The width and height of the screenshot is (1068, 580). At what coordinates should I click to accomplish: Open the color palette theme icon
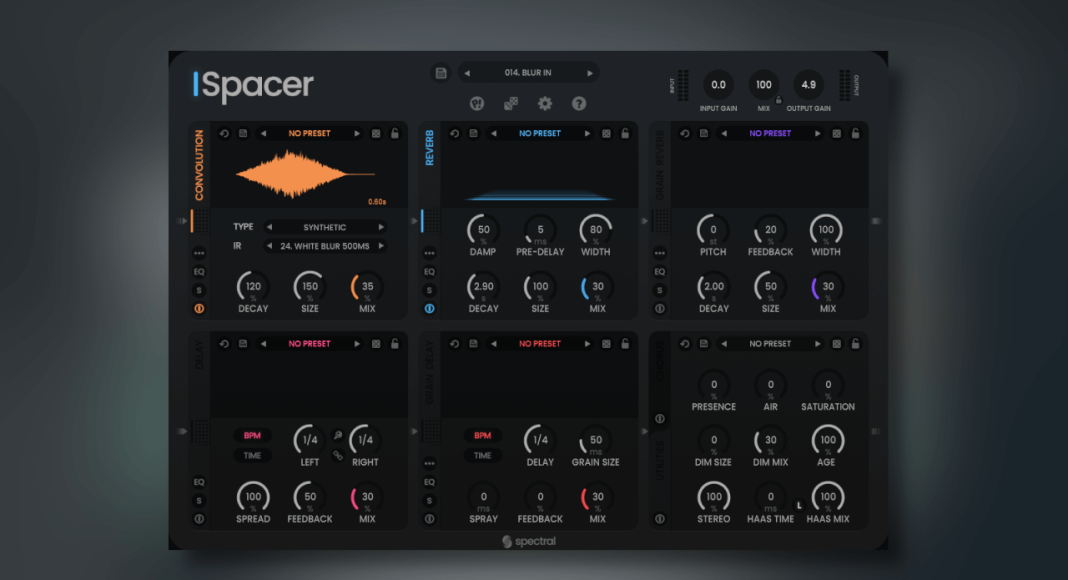click(x=477, y=103)
